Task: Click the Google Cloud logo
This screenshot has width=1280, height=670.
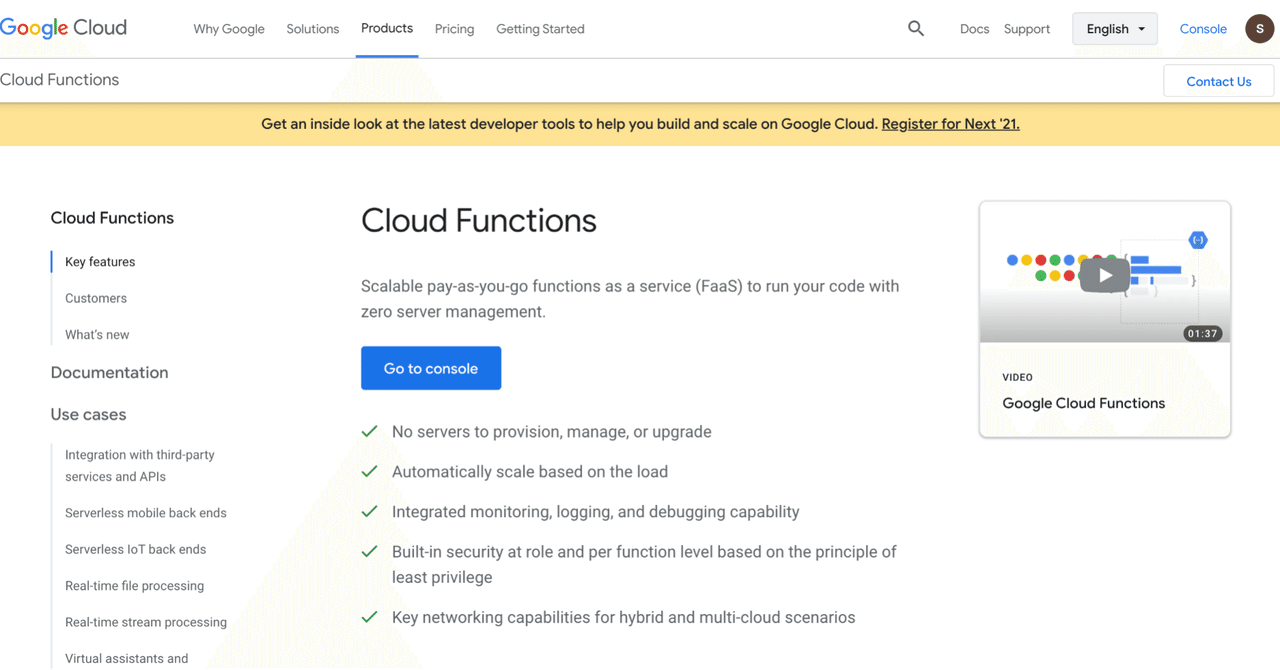Action: pos(63,28)
